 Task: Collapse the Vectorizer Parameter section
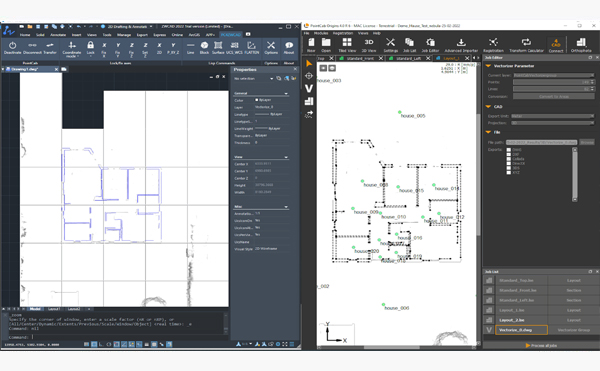(488, 66)
